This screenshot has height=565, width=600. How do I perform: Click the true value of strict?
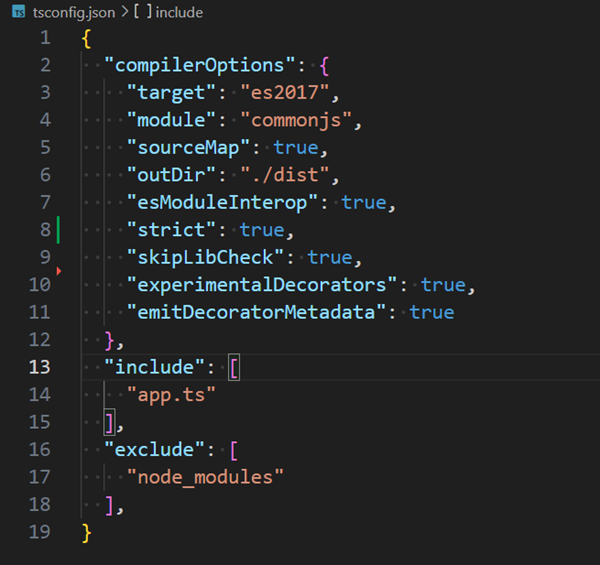pyautogui.click(x=262, y=230)
